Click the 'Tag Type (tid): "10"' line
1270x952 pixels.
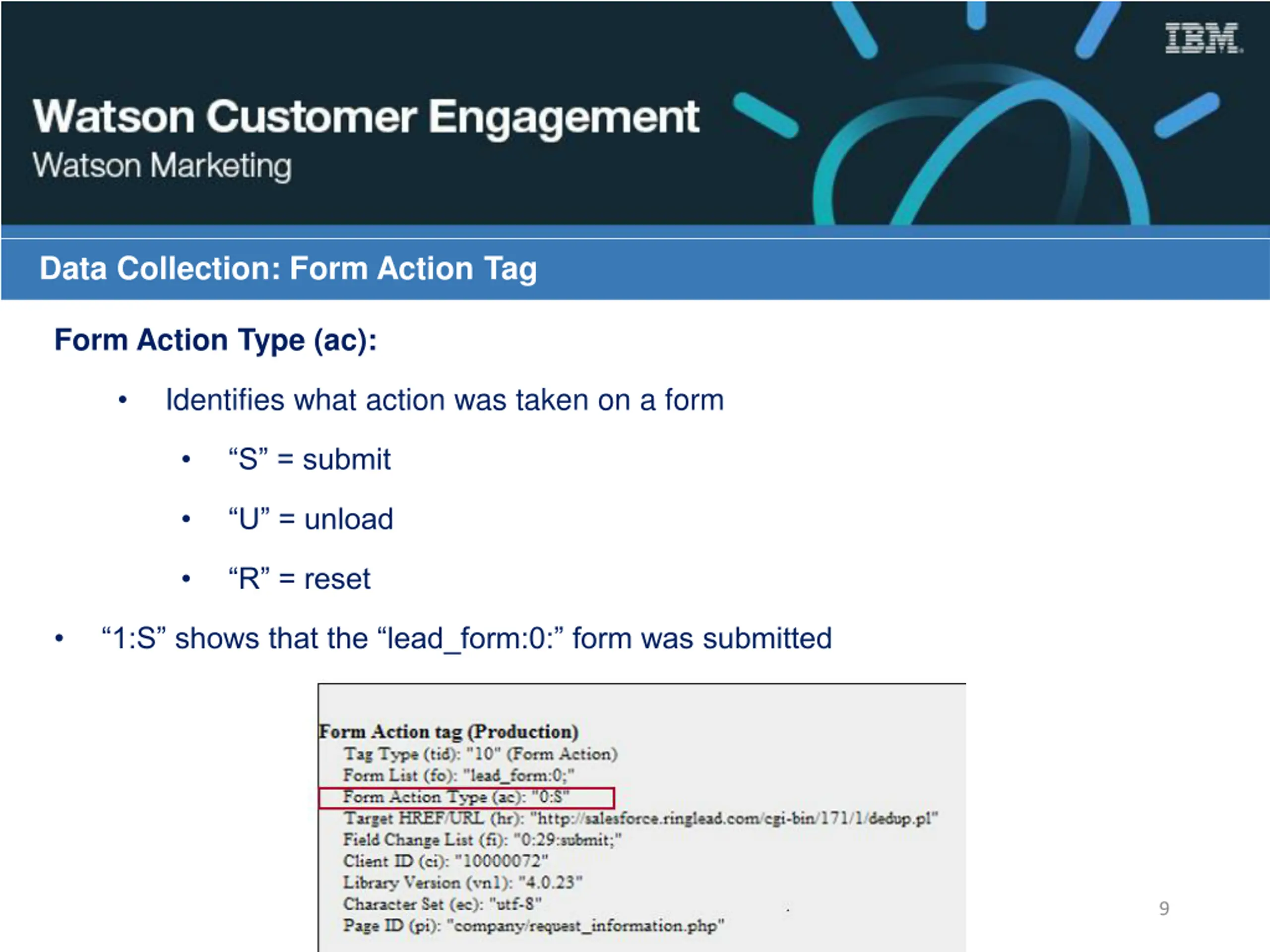tap(481, 754)
